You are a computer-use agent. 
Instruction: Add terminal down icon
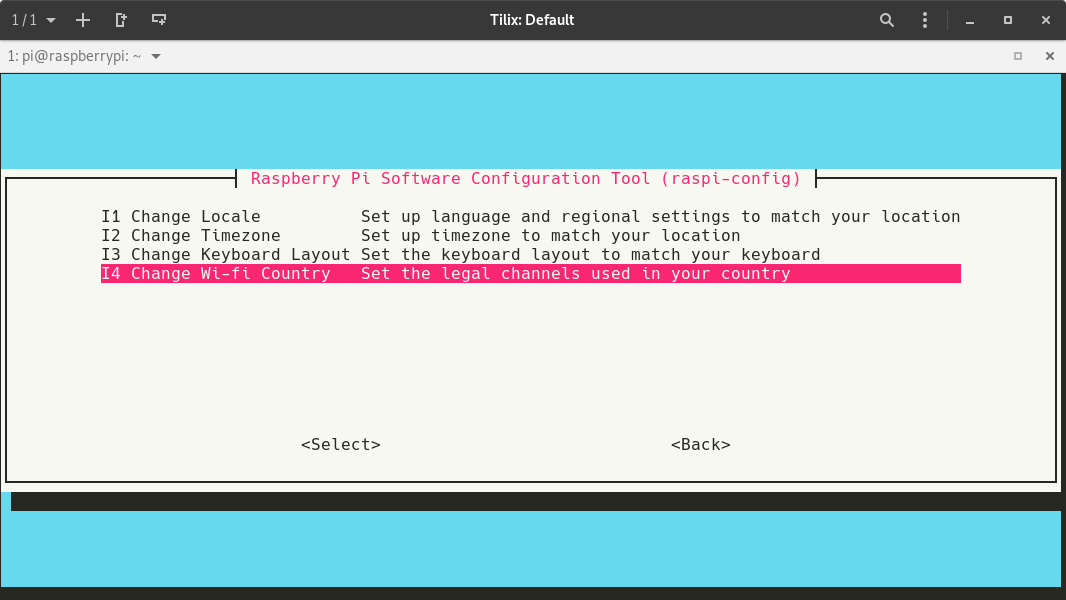[159, 20]
